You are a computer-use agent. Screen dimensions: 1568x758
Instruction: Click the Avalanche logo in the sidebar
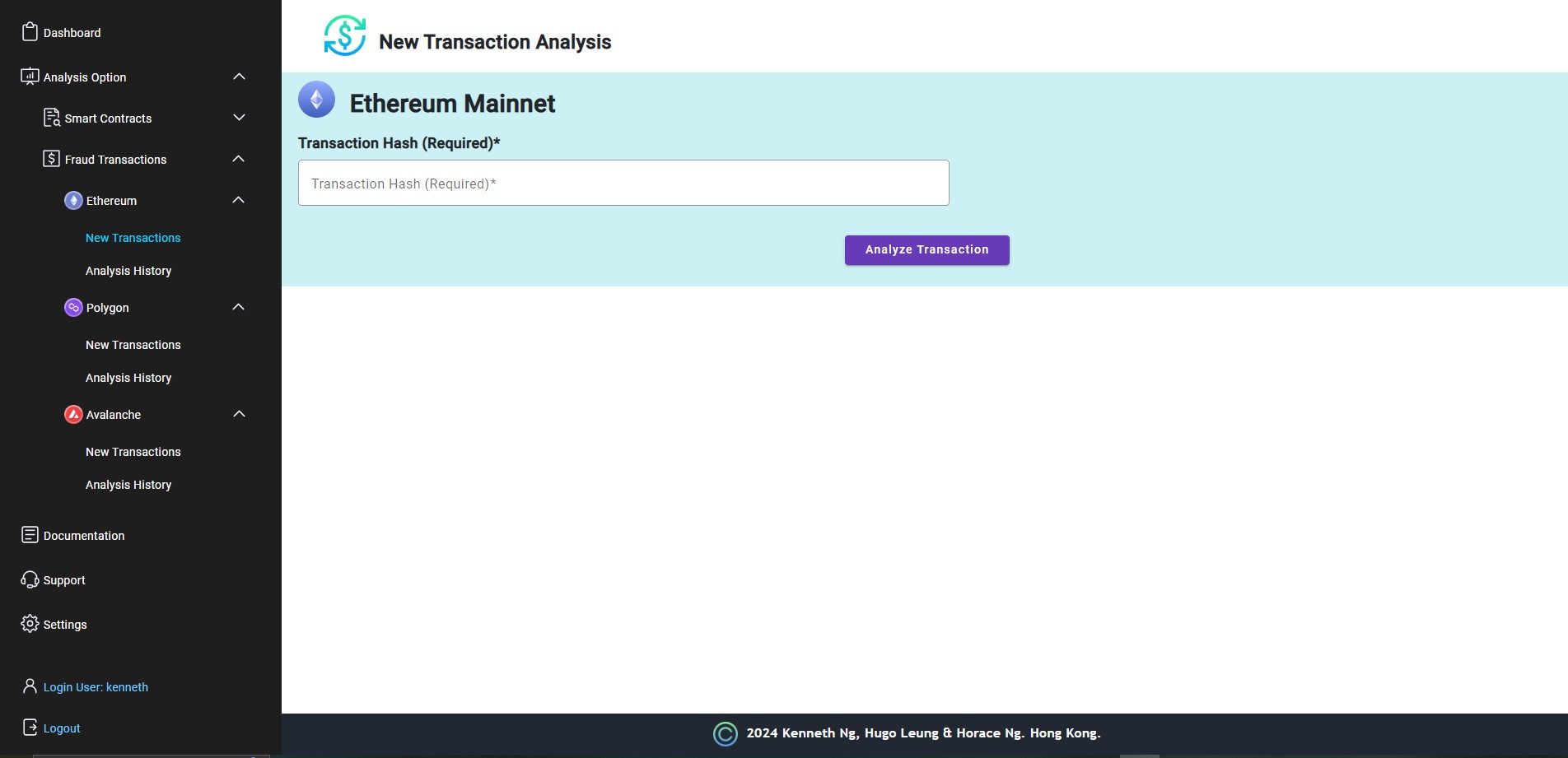tap(73, 414)
